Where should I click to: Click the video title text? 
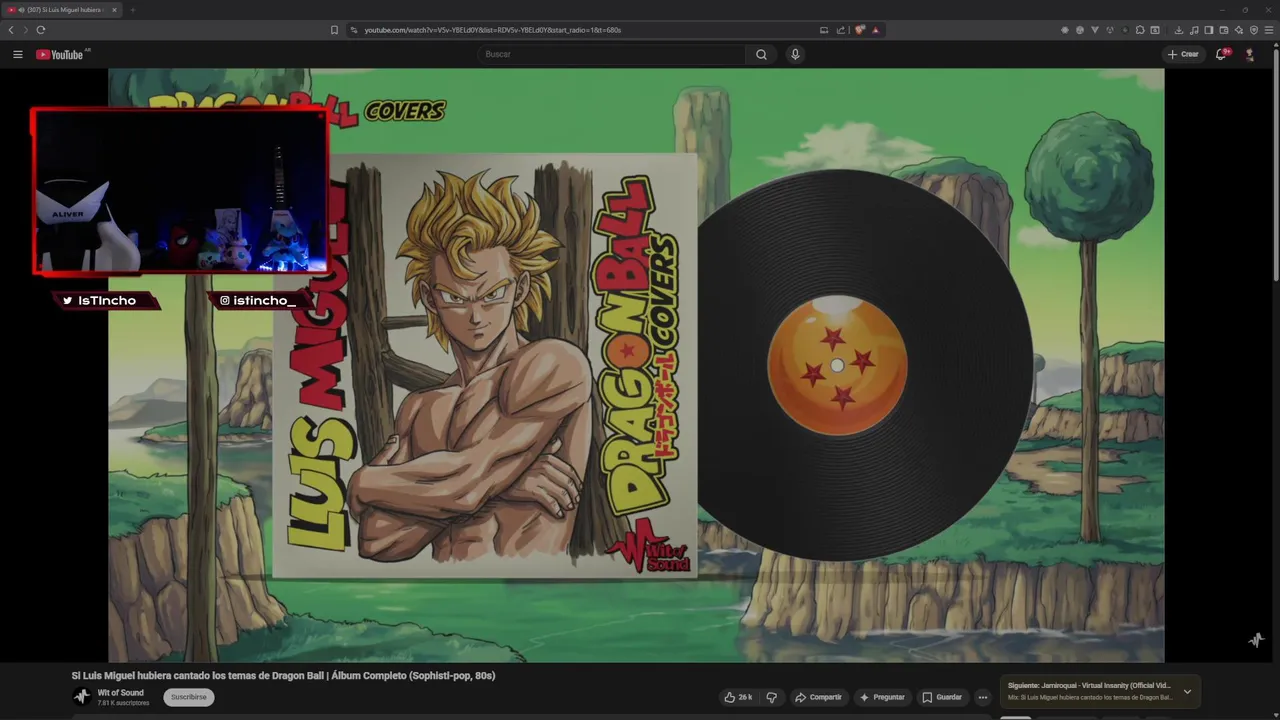click(x=283, y=676)
